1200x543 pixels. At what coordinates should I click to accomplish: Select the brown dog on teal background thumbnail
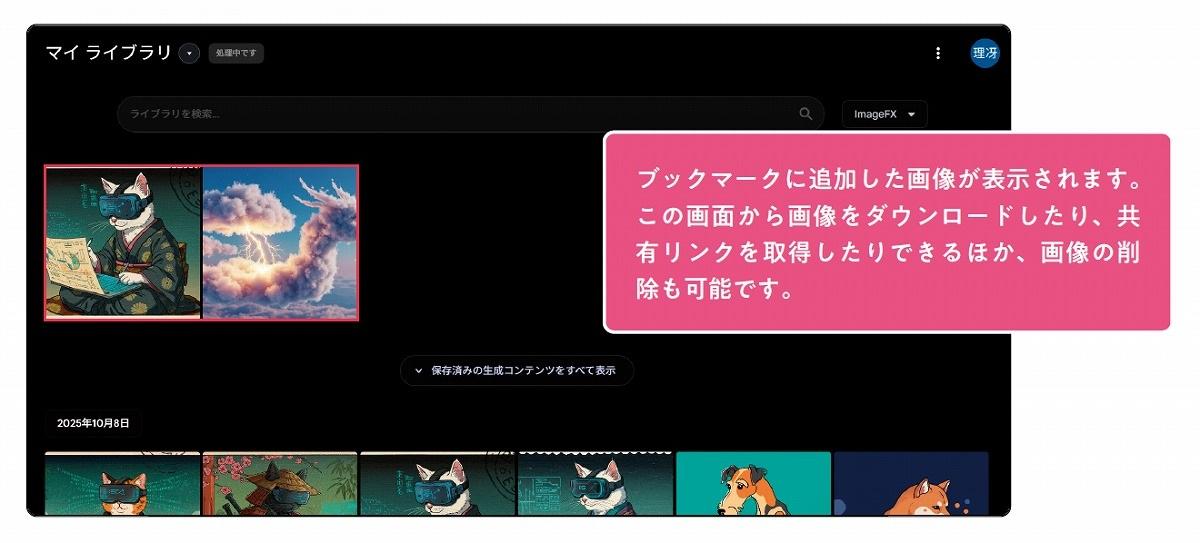coord(753,484)
